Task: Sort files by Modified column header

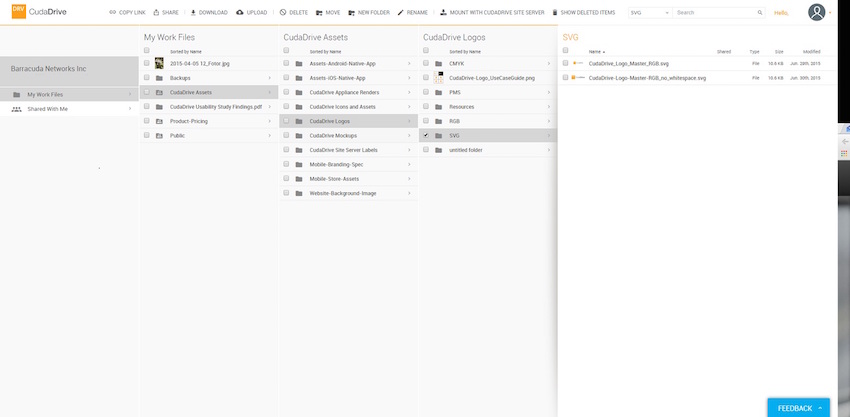Action: (812, 52)
